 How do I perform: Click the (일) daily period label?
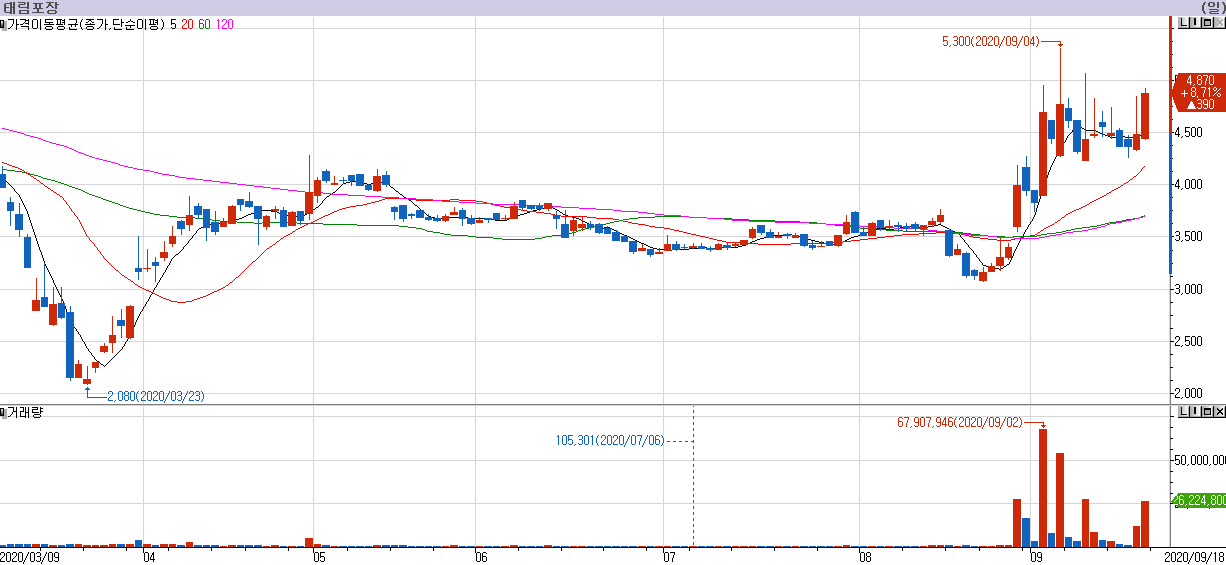point(1212,7)
